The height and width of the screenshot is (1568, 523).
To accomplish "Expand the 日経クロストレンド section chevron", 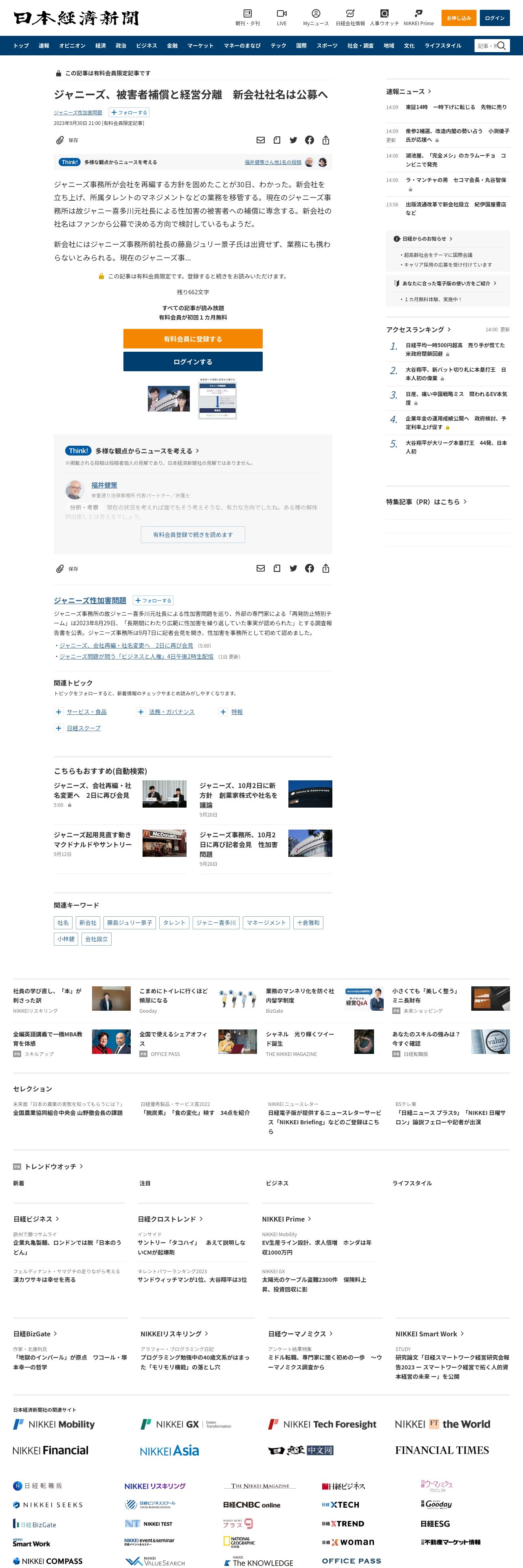I will click(x=202, y=1219).
